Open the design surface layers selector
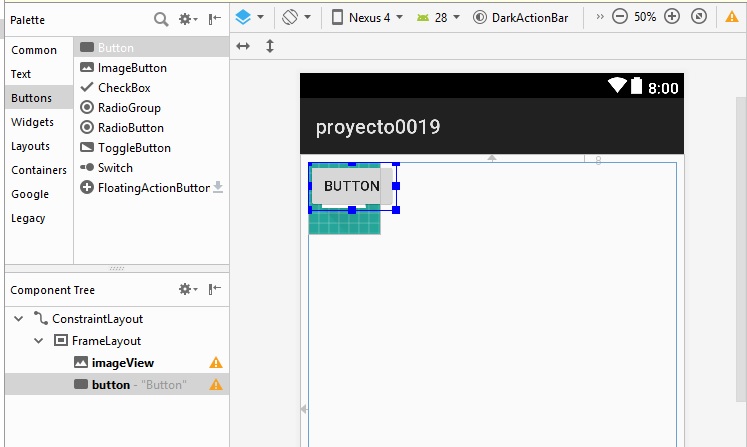The height and width of the screenshot is (447, 747). pyautogui.click(x=249, y=17)
